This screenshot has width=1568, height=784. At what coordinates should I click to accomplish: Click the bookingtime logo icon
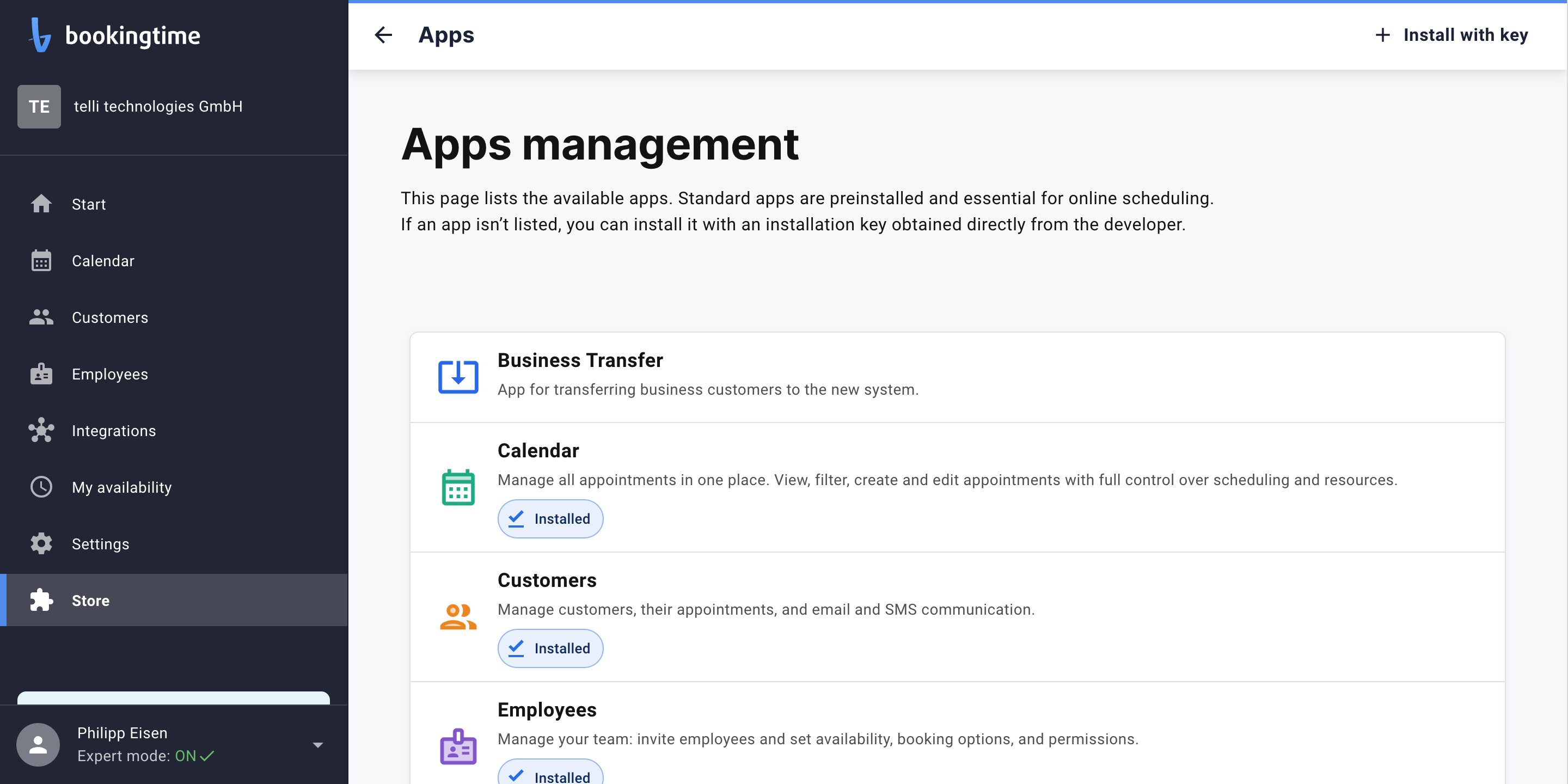coord(40,35)
